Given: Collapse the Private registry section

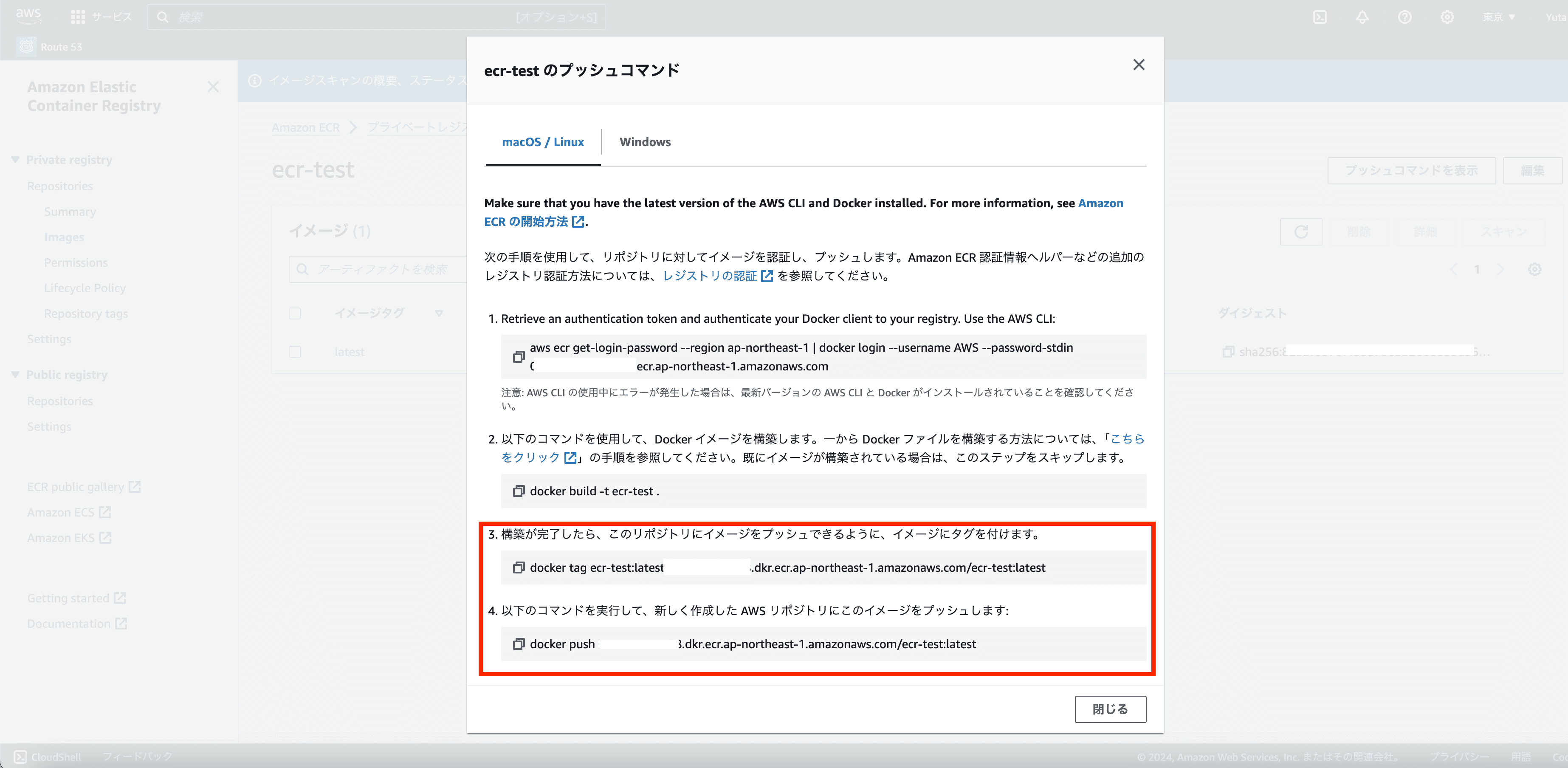Looking at the screenshot, I should (x=15, y=160).
